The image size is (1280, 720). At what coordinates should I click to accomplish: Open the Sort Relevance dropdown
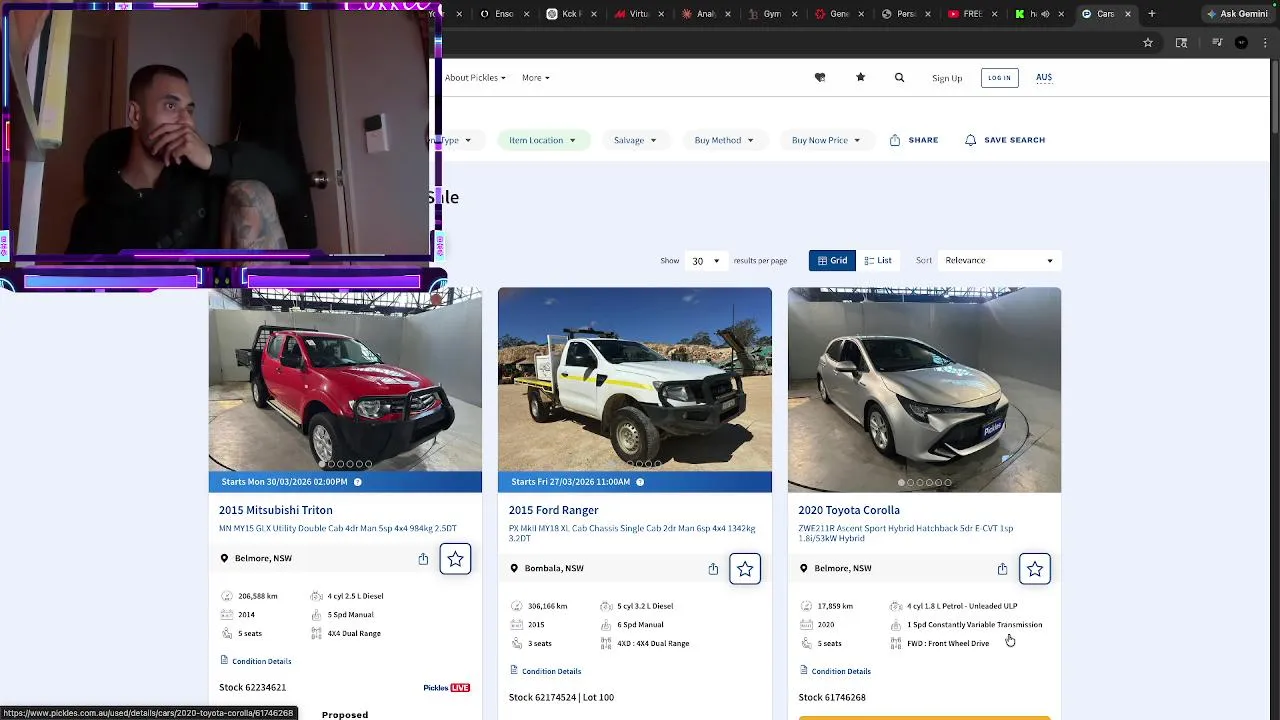pyautogui.click(x=999, y=260)
